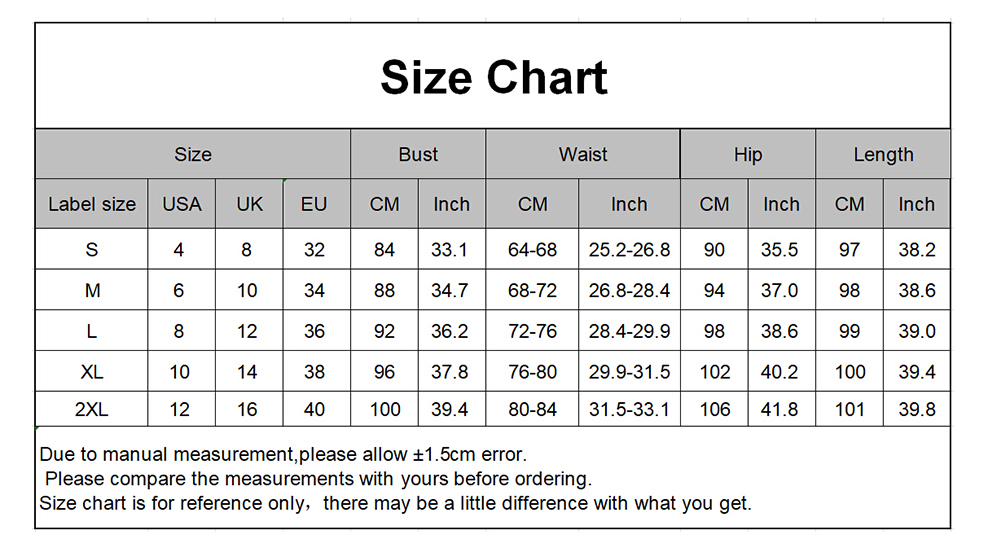The image size is (1001, 545).
Task: Click the USA header cell
Action: [x=182, y=204]
